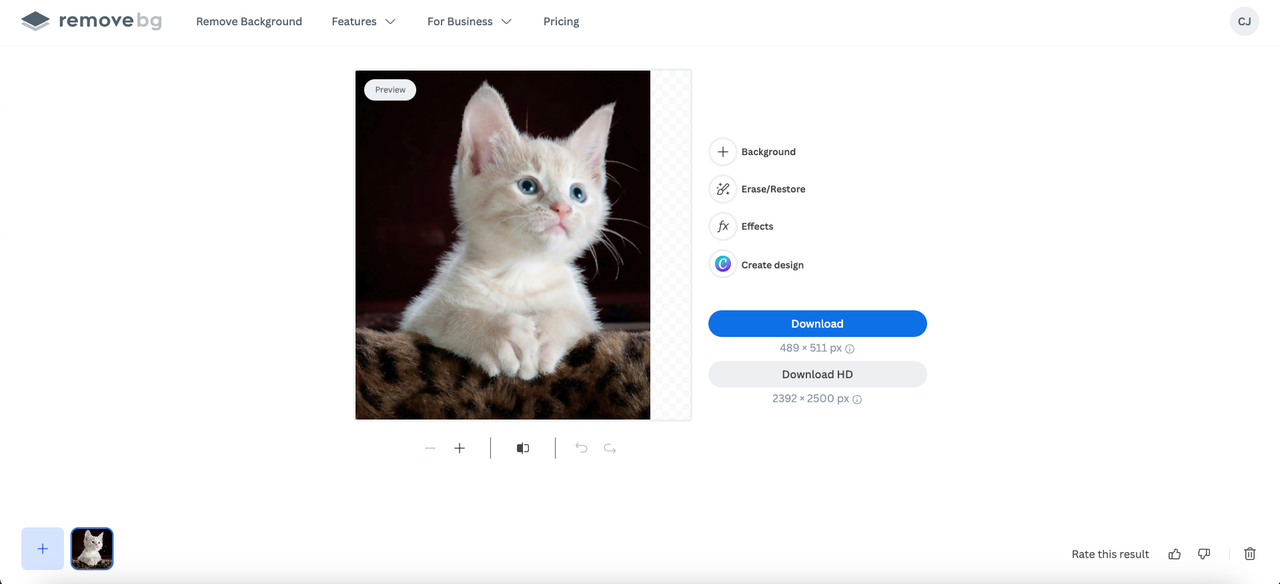Expand the Features dropdown menu

[364, 21]
